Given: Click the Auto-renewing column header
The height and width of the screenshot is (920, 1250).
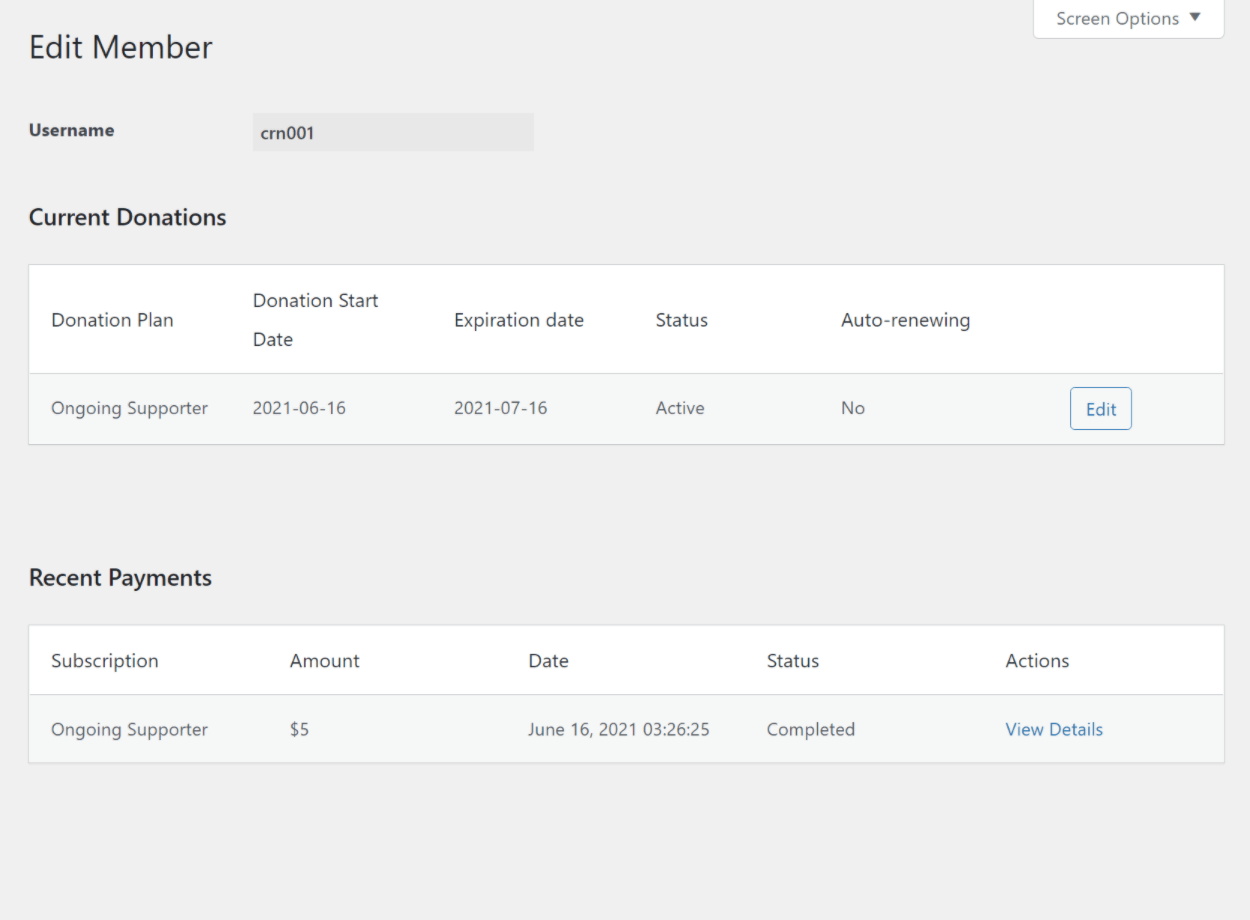Looking at the screenshot, I should point(905,320).
